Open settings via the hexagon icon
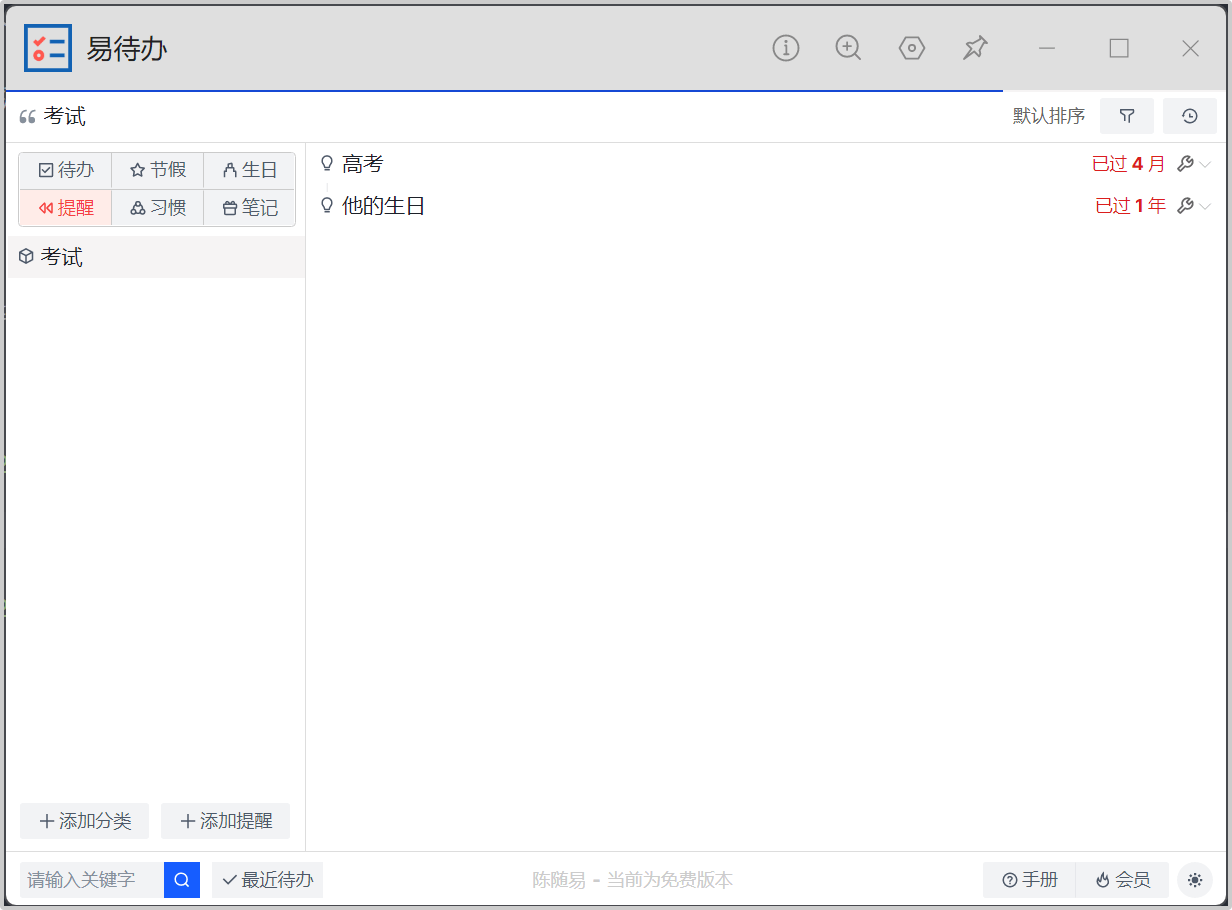Screen dimensions: 1232x910 pos(911,48)
